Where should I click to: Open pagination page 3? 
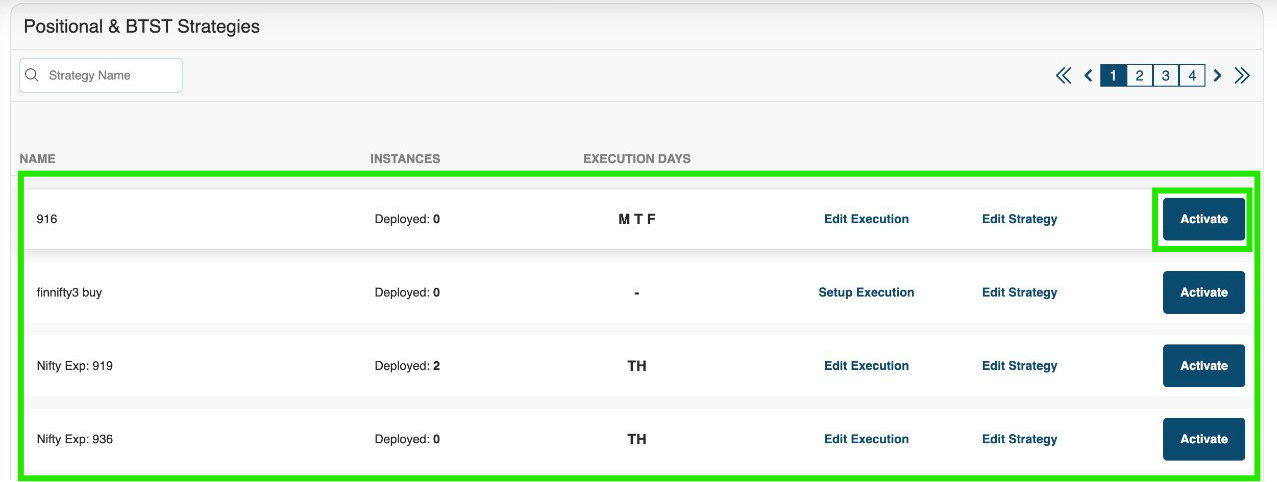pos(1165,76)
